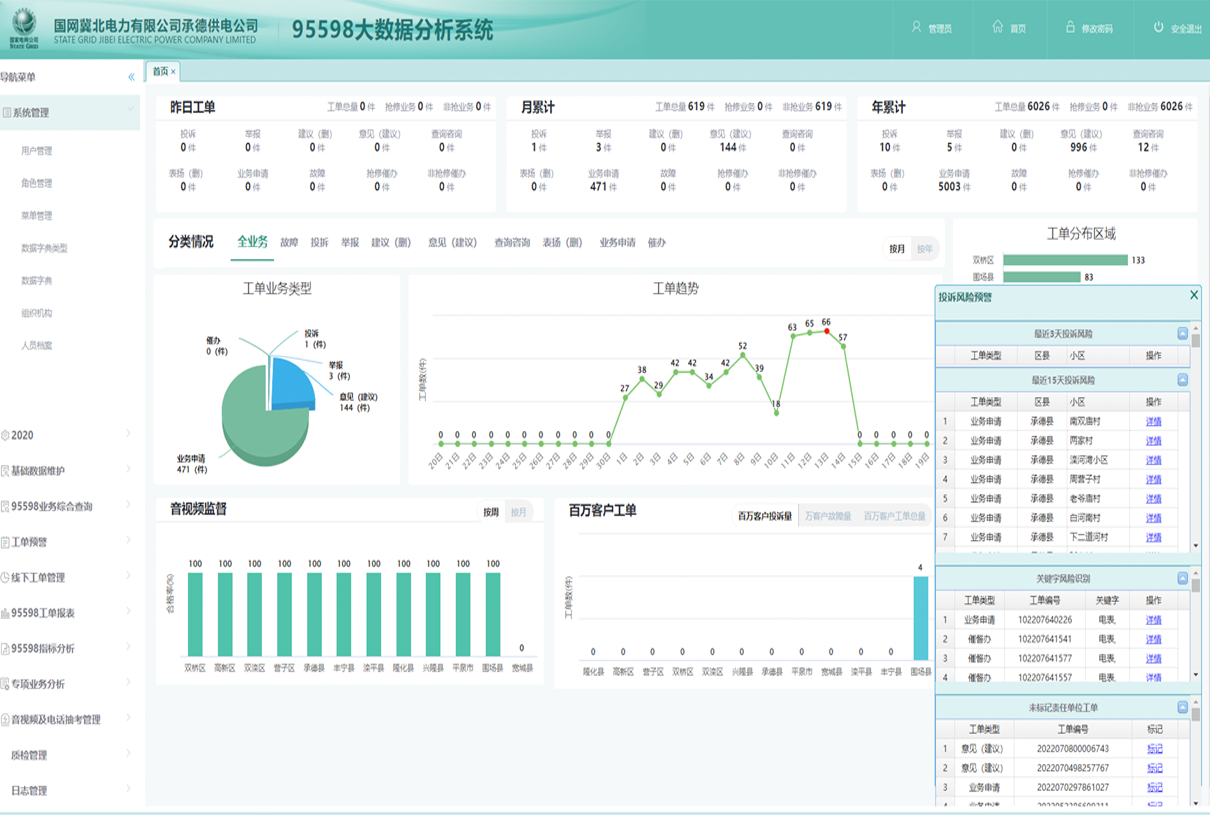Select the 举报 category tab

pyautogui.click(x=350, y=242)
